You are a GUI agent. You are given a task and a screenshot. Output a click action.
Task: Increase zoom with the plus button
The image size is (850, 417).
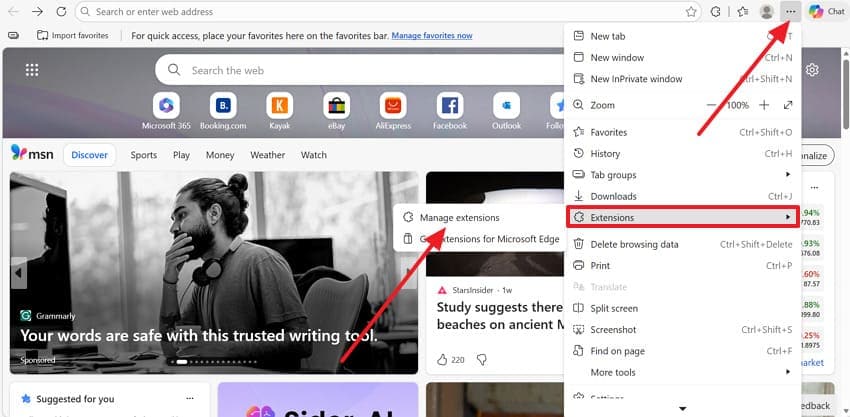(764, 105)
